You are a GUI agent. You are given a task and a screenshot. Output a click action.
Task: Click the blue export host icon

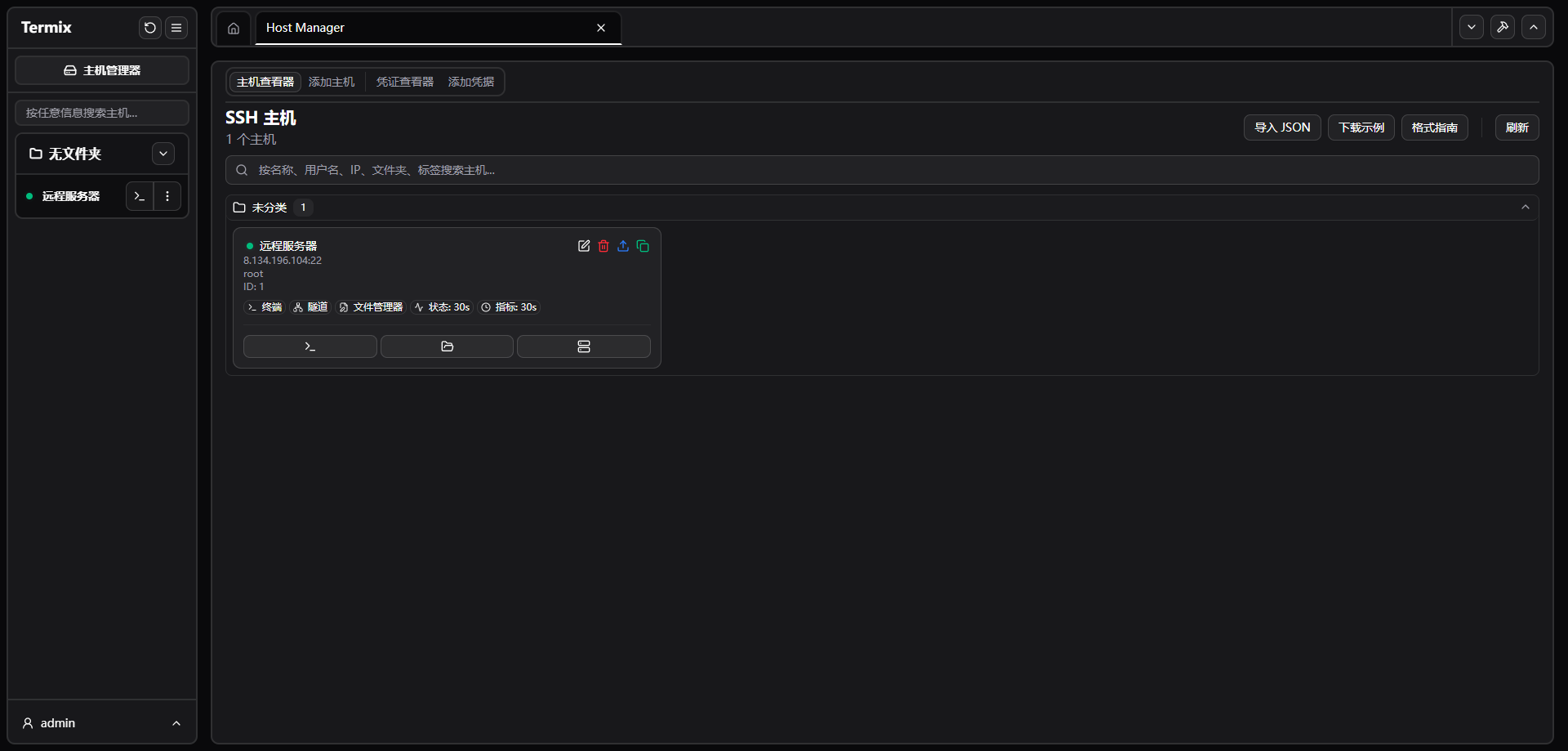623,246
